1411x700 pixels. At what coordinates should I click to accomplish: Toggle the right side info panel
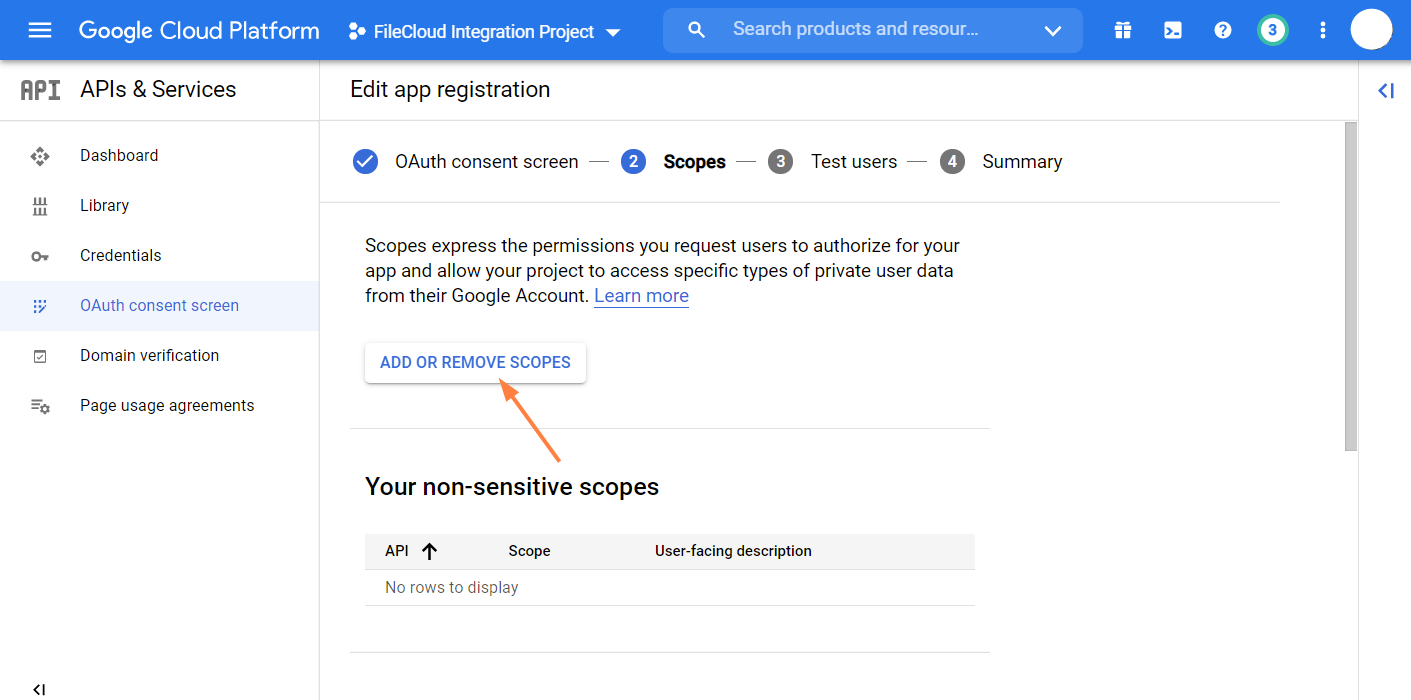1385,91
